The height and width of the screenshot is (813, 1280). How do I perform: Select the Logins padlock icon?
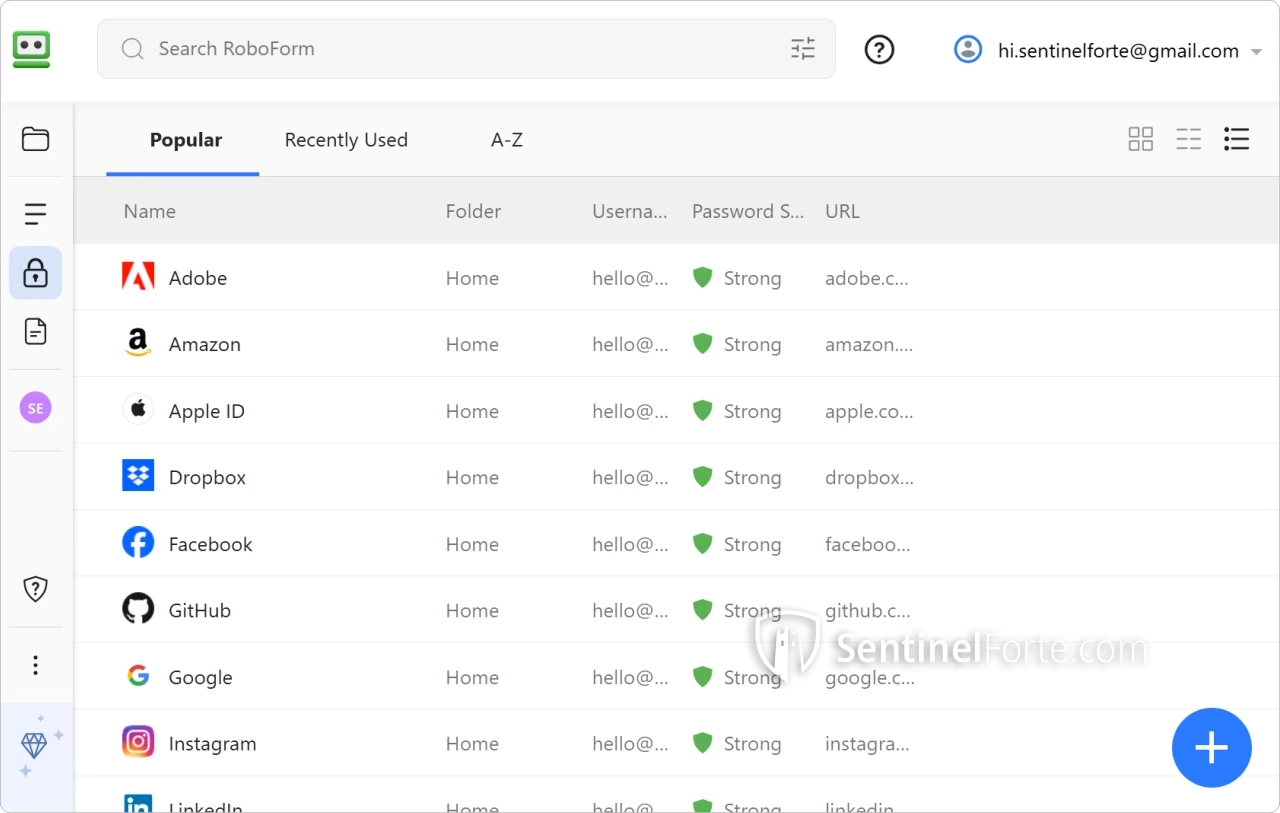[36, 272]
